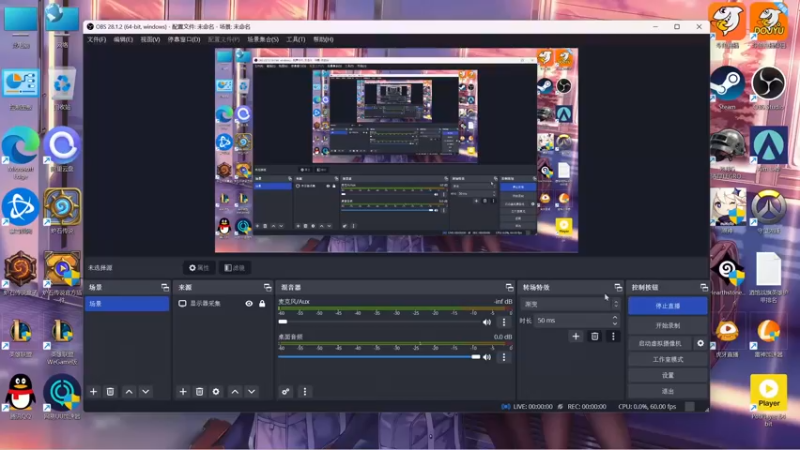Click the 退出 exit button
Viewport: 800px width, 450px height.
click(668, 391)
